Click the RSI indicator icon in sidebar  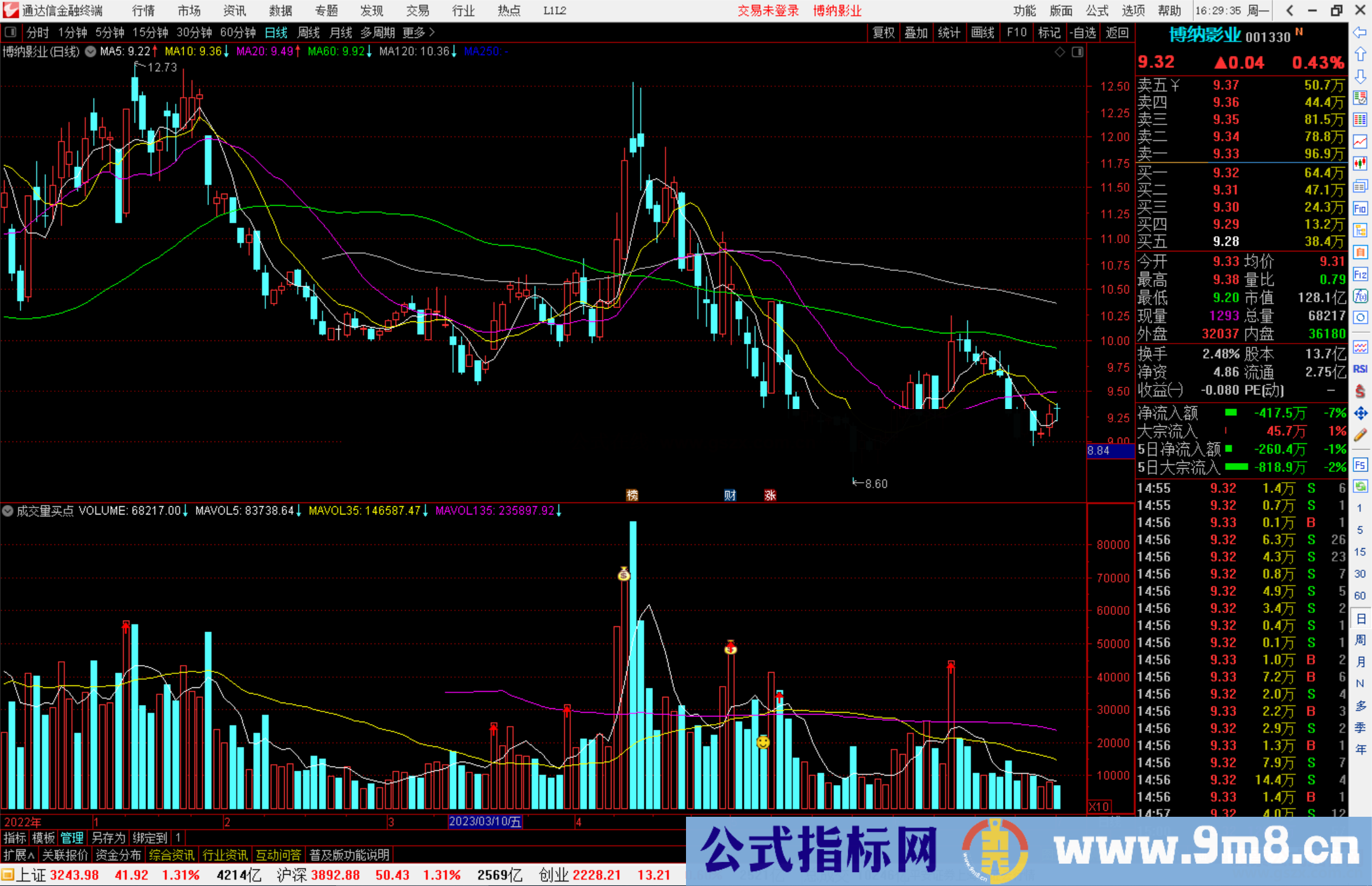click(1360, 369)
